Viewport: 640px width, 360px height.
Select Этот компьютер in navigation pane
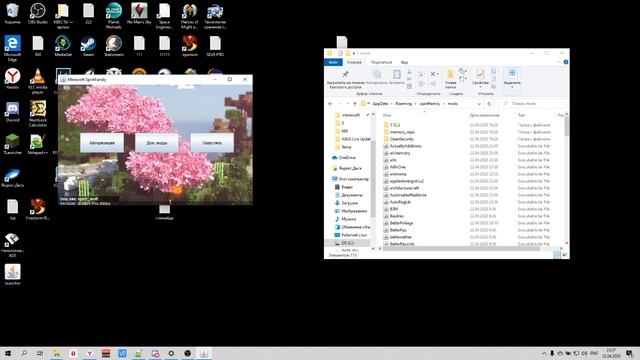[x=350, y=179]
